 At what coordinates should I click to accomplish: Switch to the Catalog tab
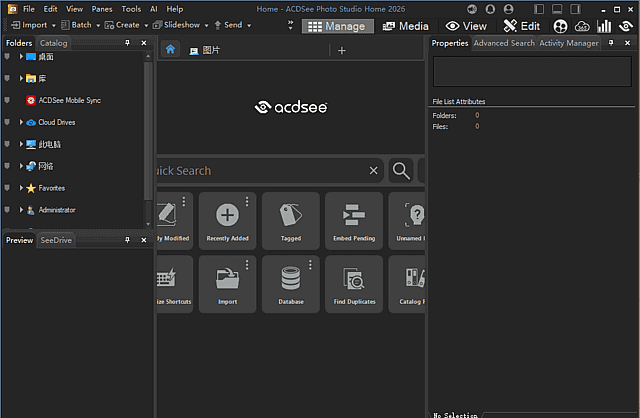pos(53,43)
